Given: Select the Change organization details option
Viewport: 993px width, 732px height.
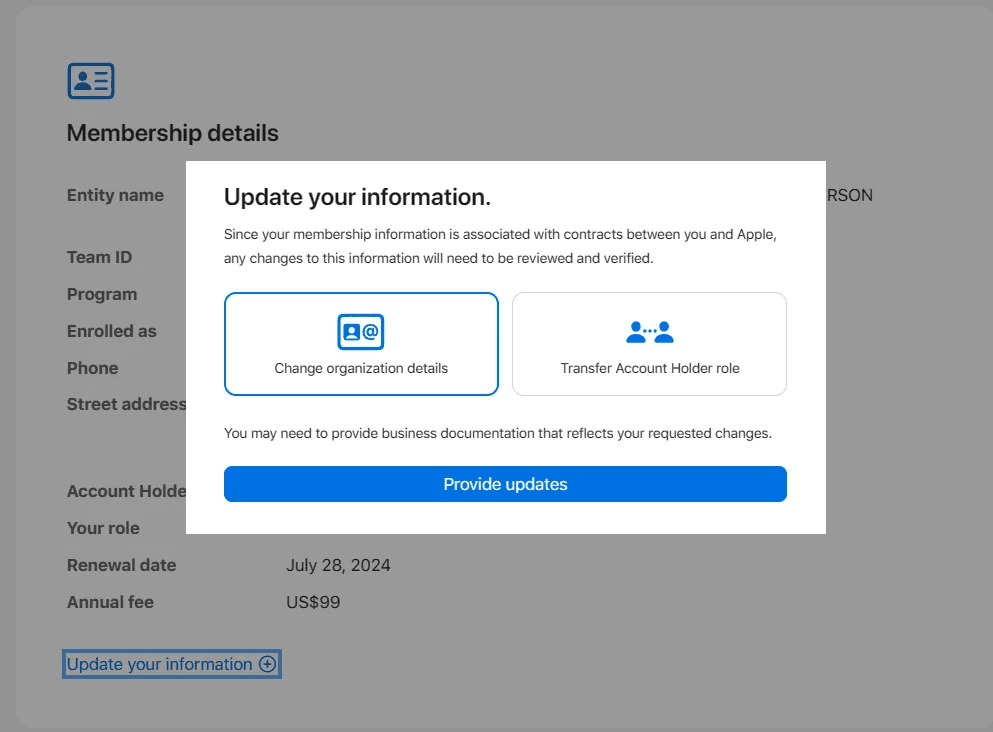Looking at the screenshot, I should click(361, 344).
